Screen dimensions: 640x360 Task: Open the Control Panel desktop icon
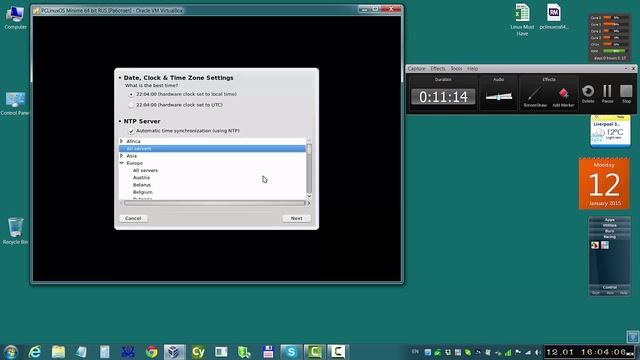pos(15,104)
